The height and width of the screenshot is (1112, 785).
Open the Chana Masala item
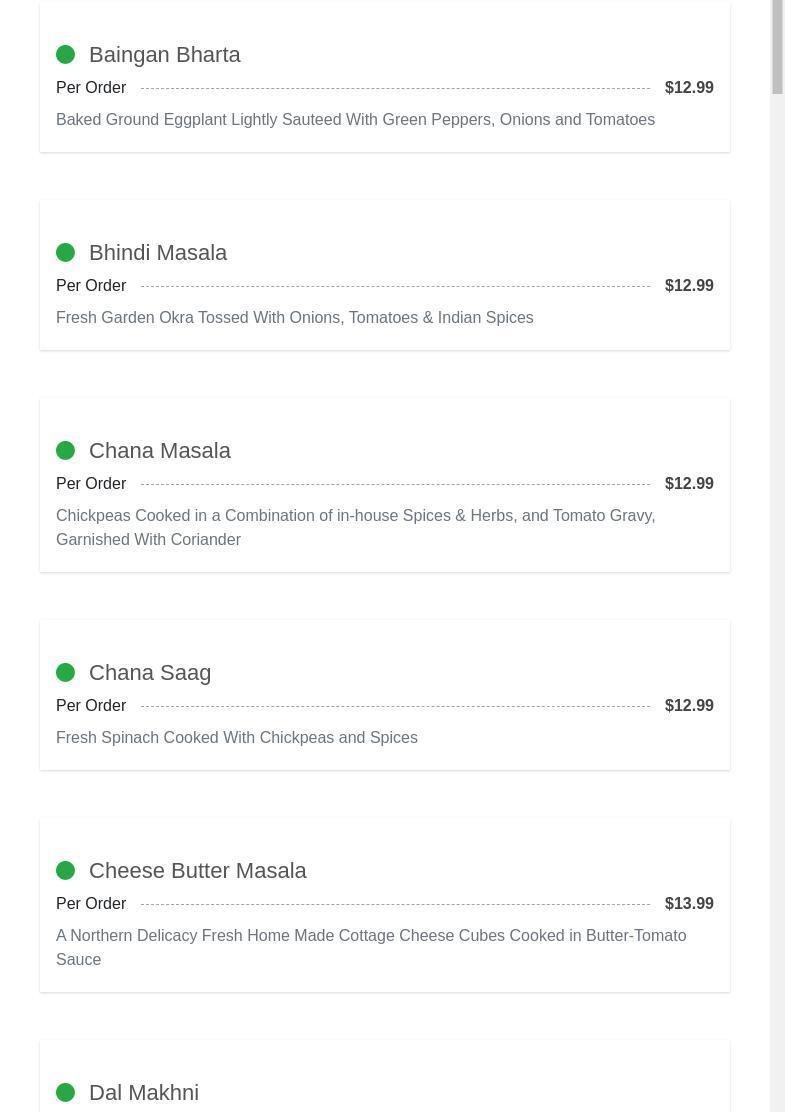click(x=159, y=451)
